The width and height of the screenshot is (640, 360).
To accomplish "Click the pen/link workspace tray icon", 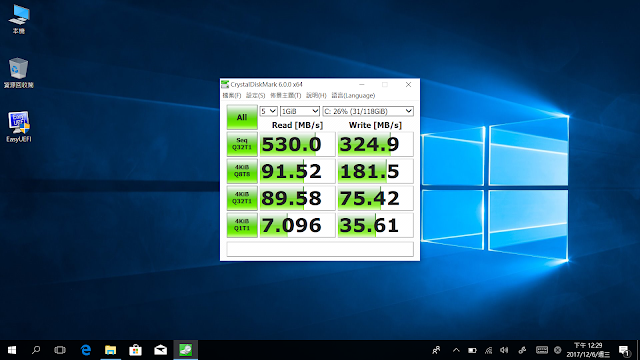I will click(522, 350).
